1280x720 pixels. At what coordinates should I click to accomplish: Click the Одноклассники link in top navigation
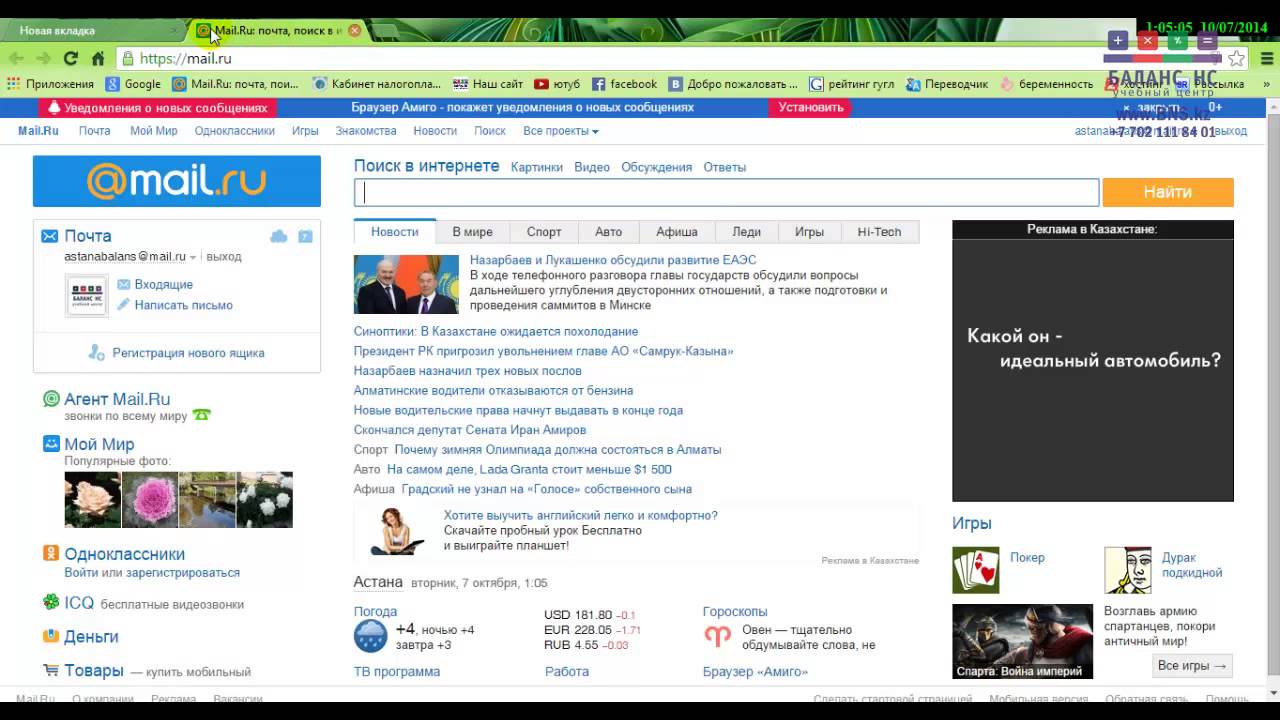click(235, 131)
